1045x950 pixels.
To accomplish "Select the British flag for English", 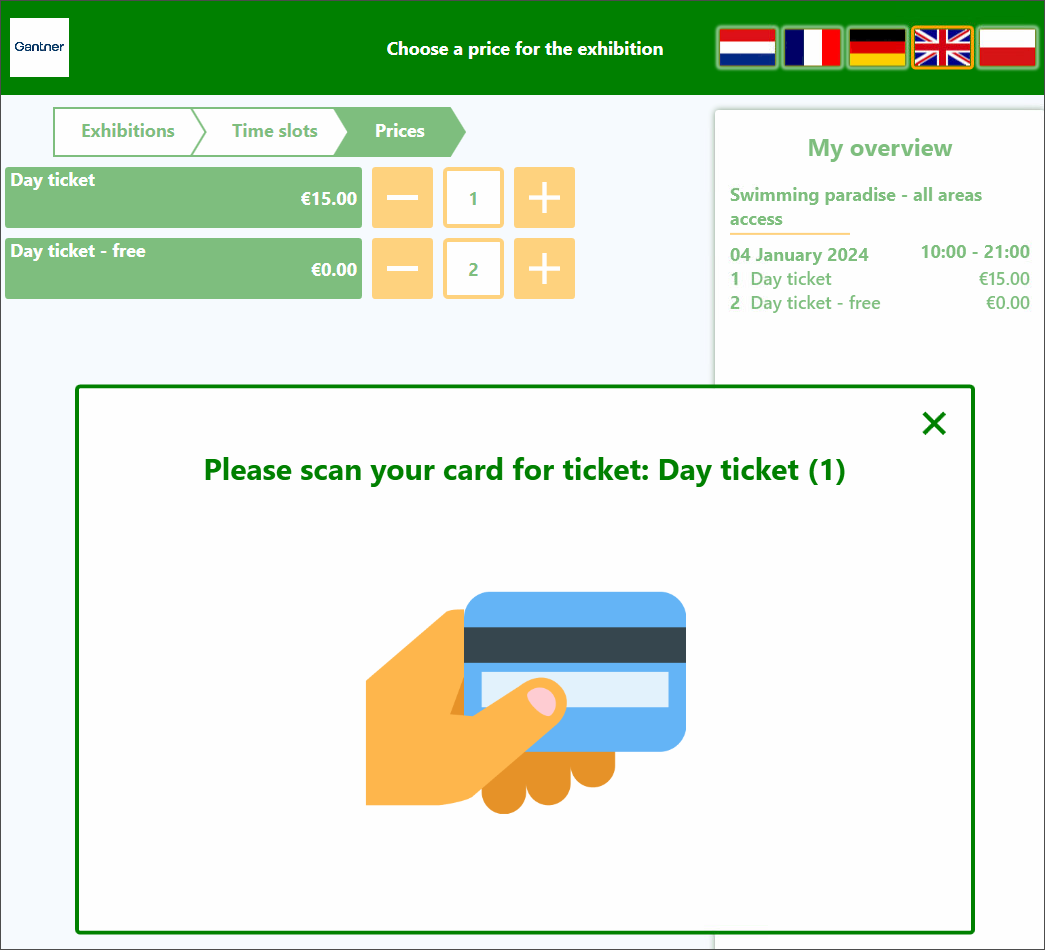I will 943,48.
